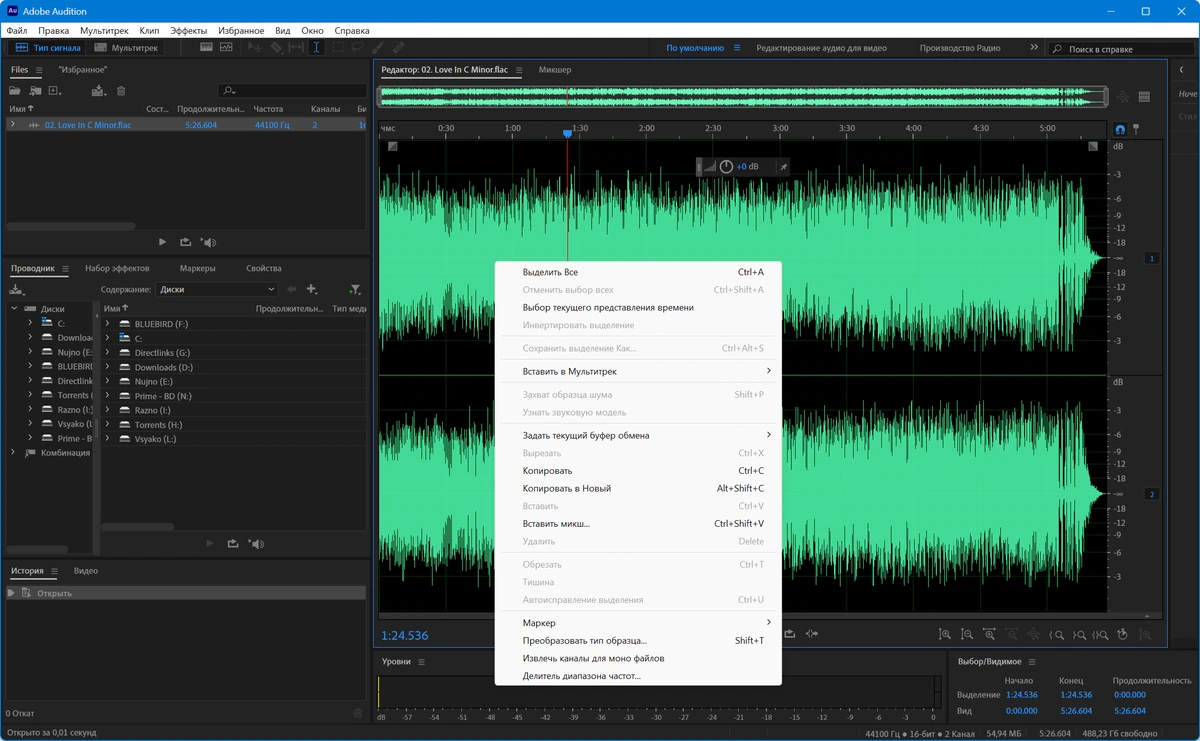Expand 02. Love In C Minor.flac row

tap(12, 125)
